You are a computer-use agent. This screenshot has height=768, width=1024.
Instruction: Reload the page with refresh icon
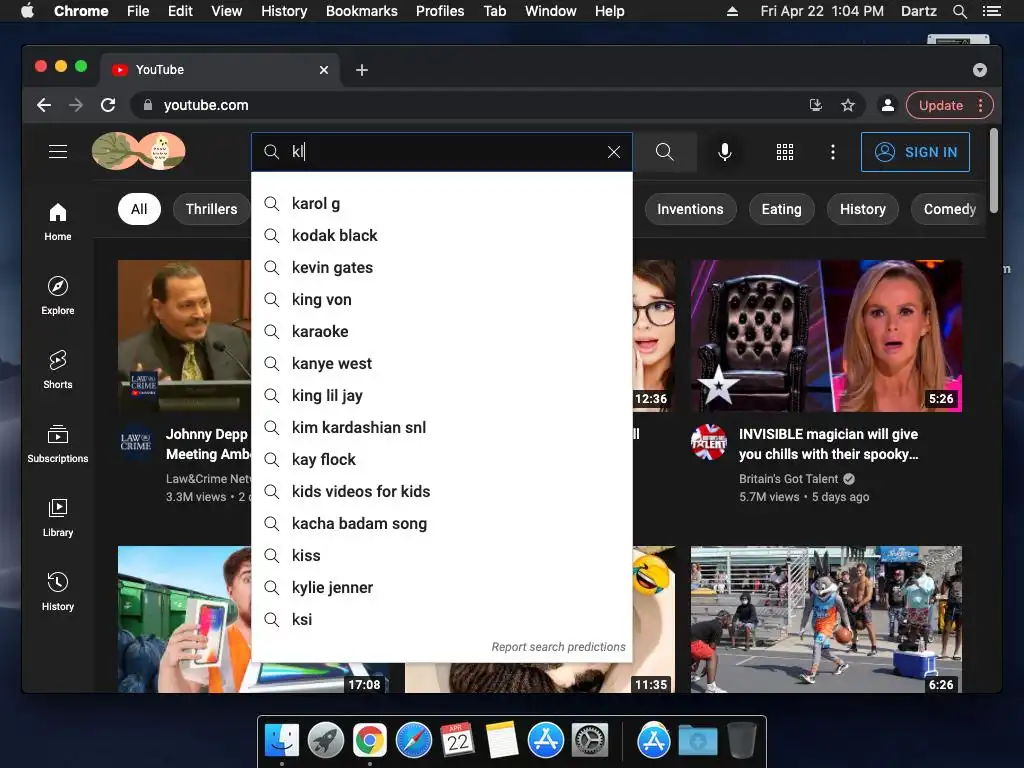tap(108, 105)
